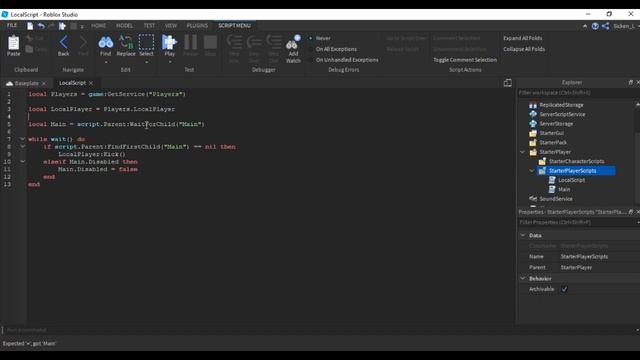
Task: Click Collapse All Folds
Action: (x=524, y=49)
